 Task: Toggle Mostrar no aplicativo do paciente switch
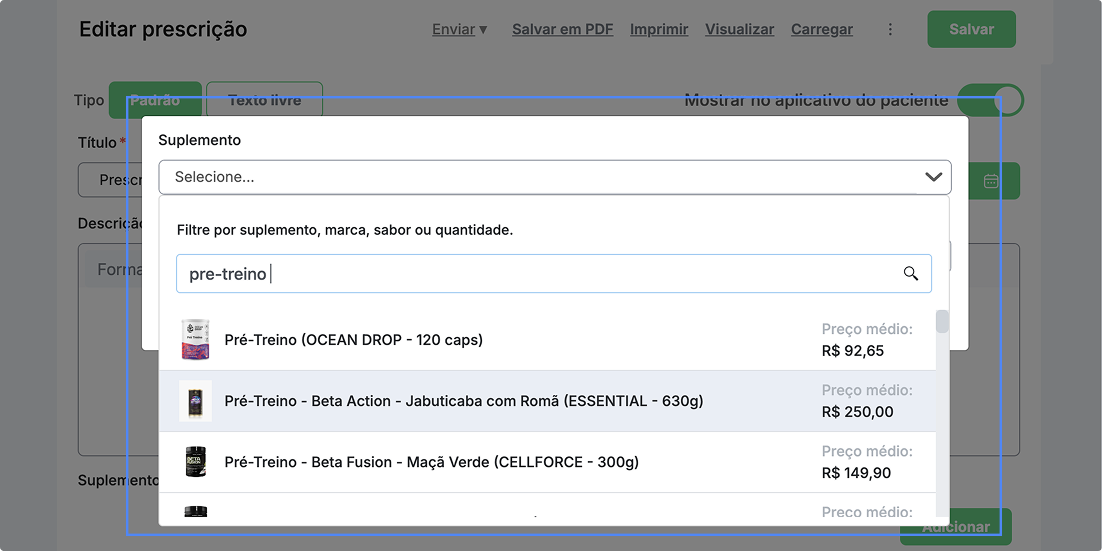(x=989, y=100)
